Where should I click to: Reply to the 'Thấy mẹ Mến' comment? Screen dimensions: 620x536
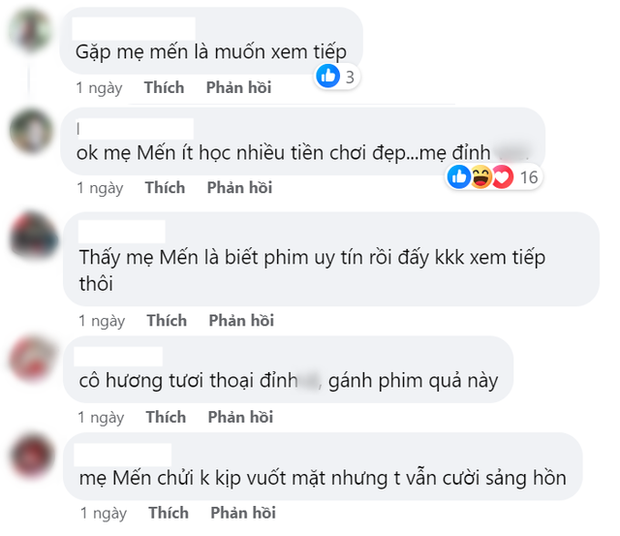click(241, 321)
